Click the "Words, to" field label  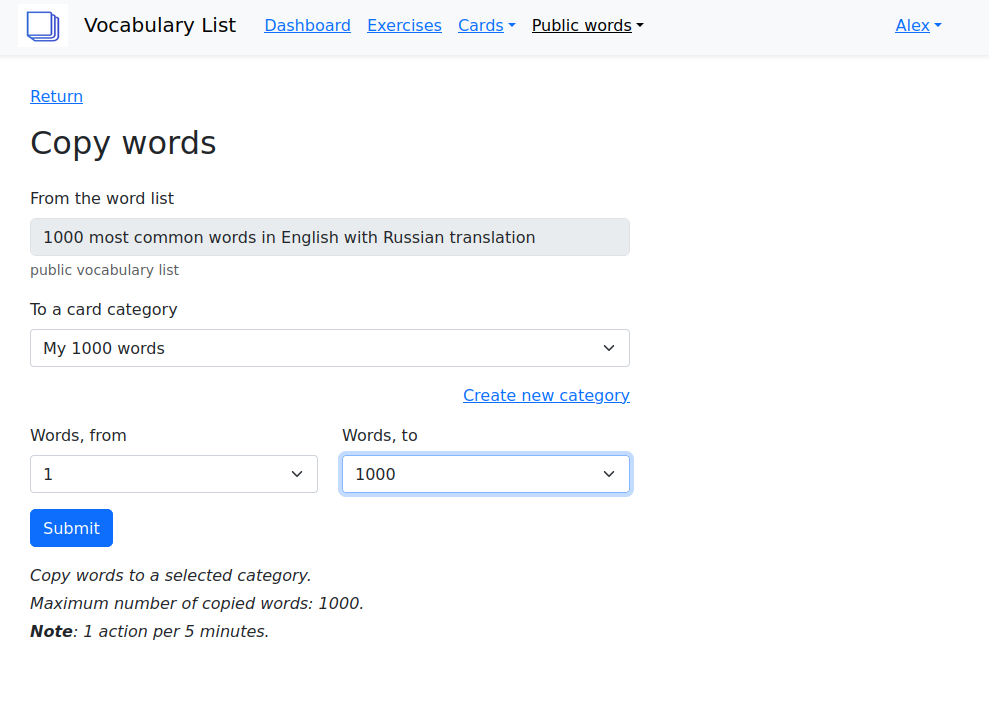[379, 436]
